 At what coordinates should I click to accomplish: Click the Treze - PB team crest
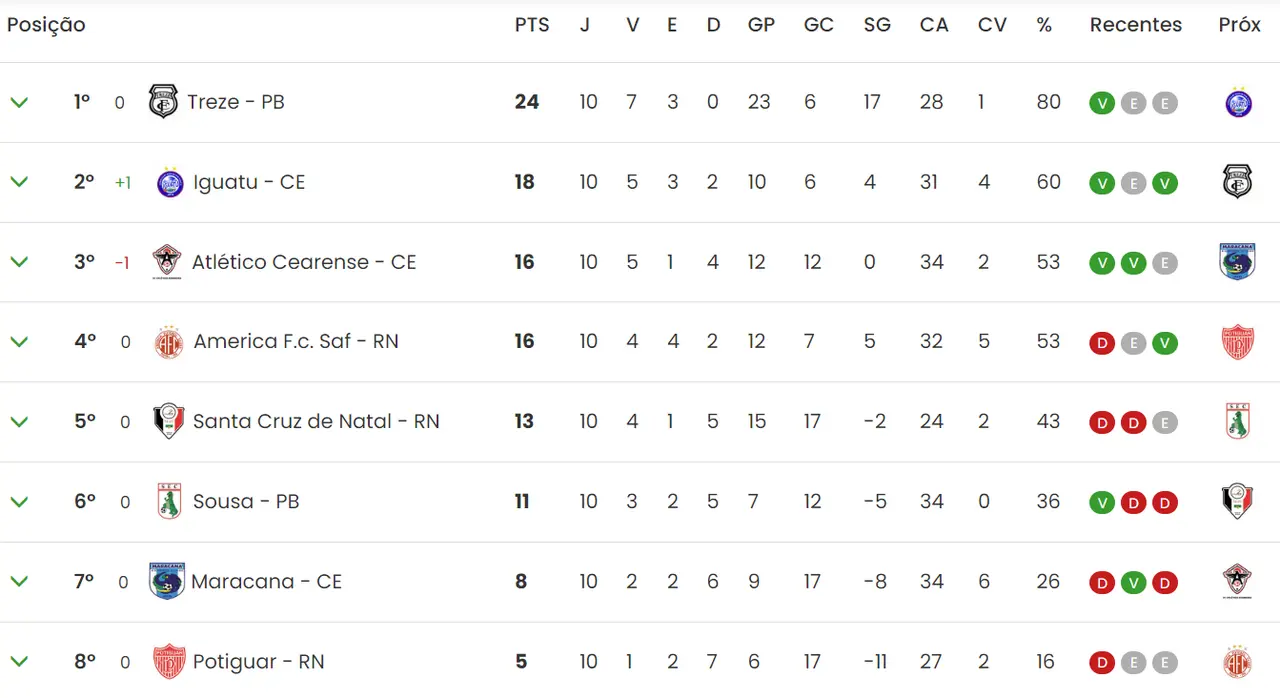(163, 102)
